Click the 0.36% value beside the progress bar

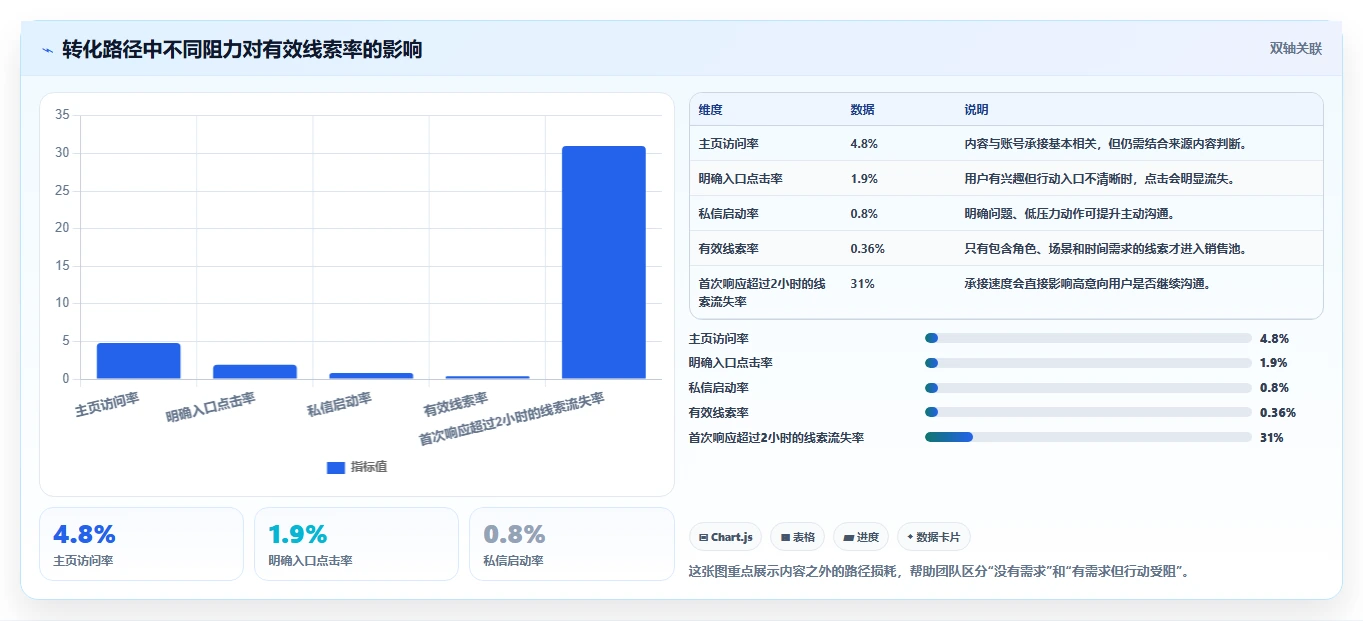point(1278,413)
